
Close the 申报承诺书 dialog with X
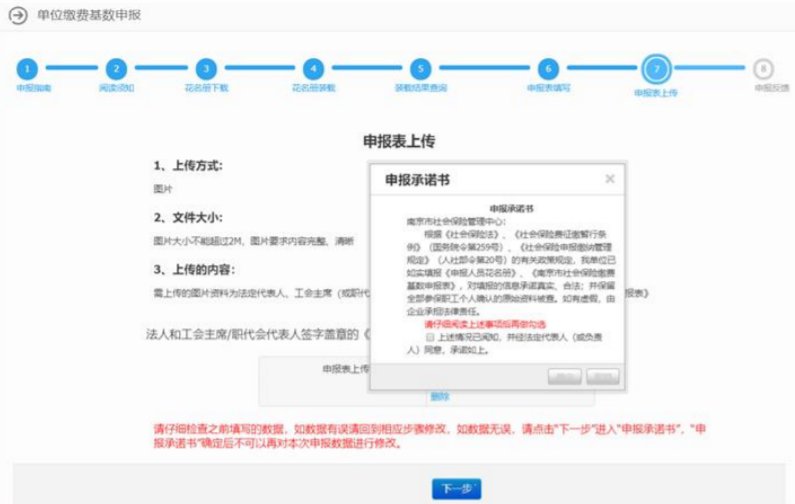[610, 178]
